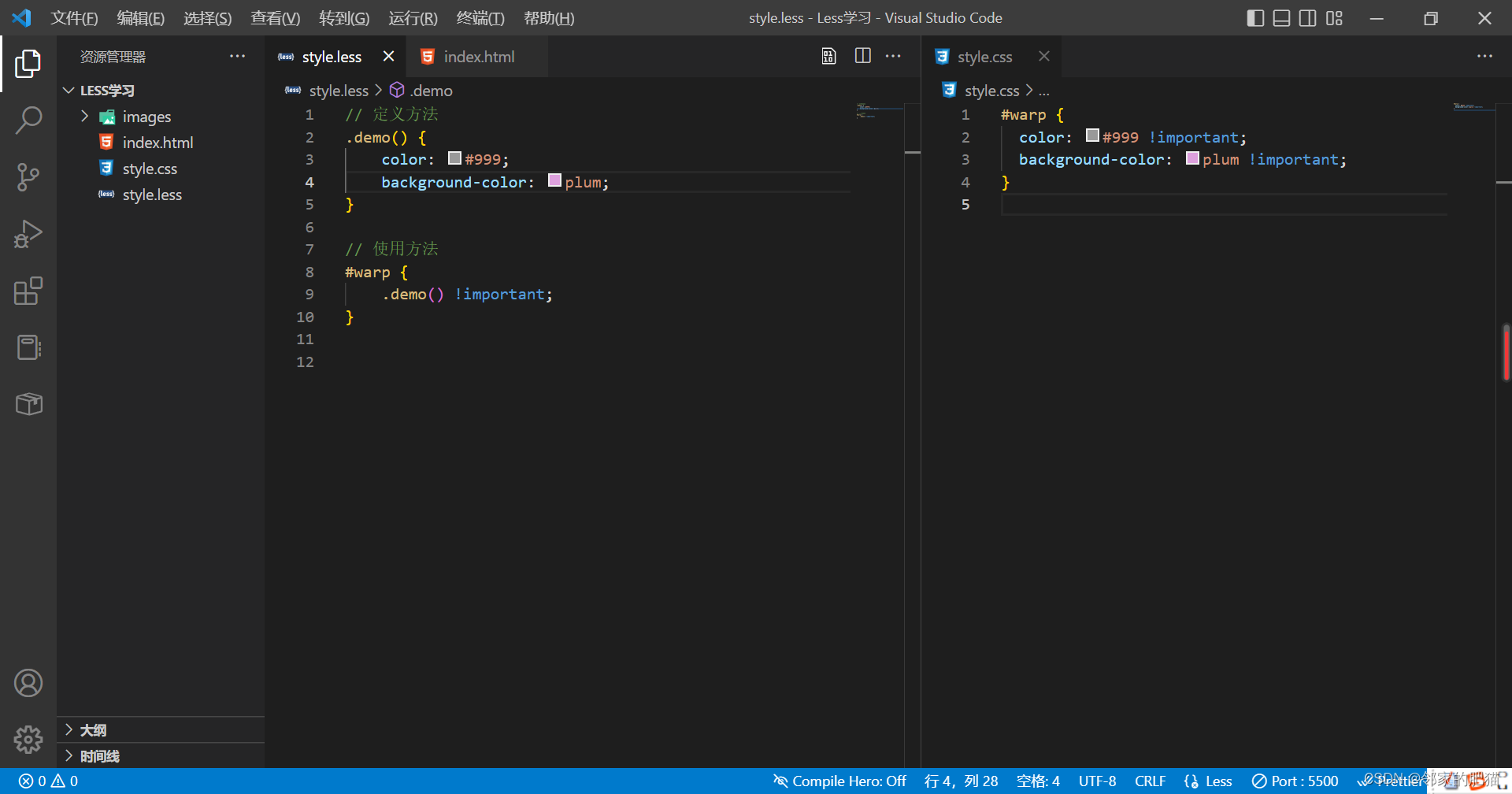The height and width of the screenshot is (794, 1512).
Task: Open the package box activity bar icon
Action: [x=28, y=404]
